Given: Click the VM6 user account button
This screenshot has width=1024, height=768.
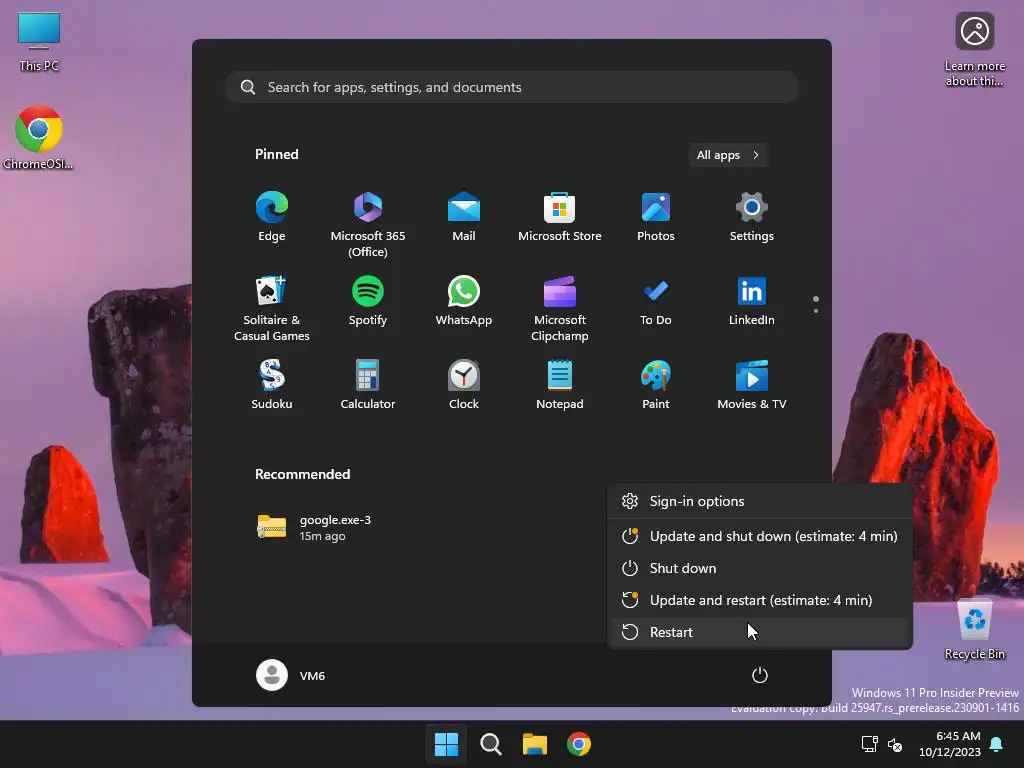Looking at the screenshot, I should (291, 675).
